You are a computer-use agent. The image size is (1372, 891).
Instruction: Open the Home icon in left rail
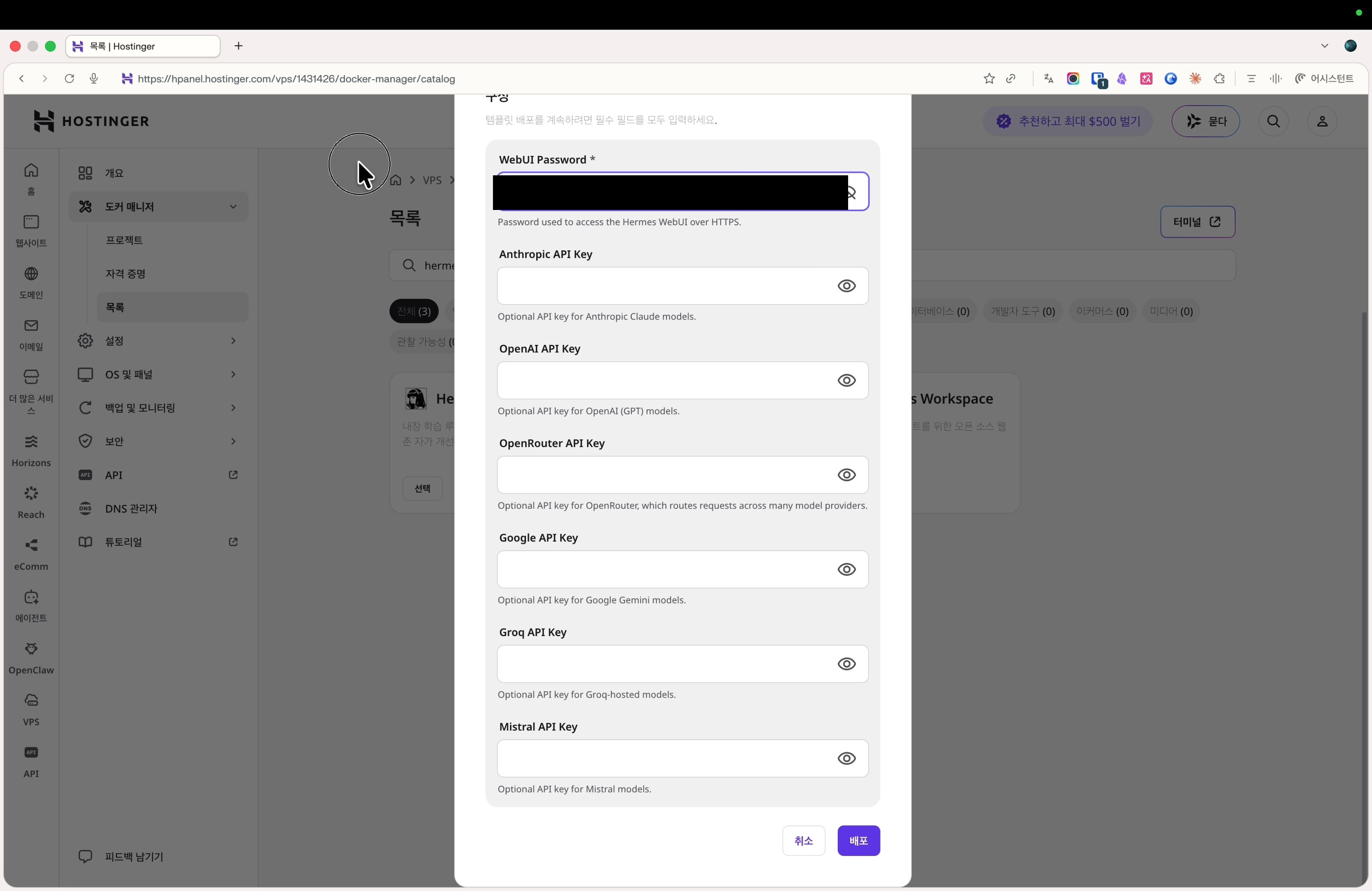(31, 178)
